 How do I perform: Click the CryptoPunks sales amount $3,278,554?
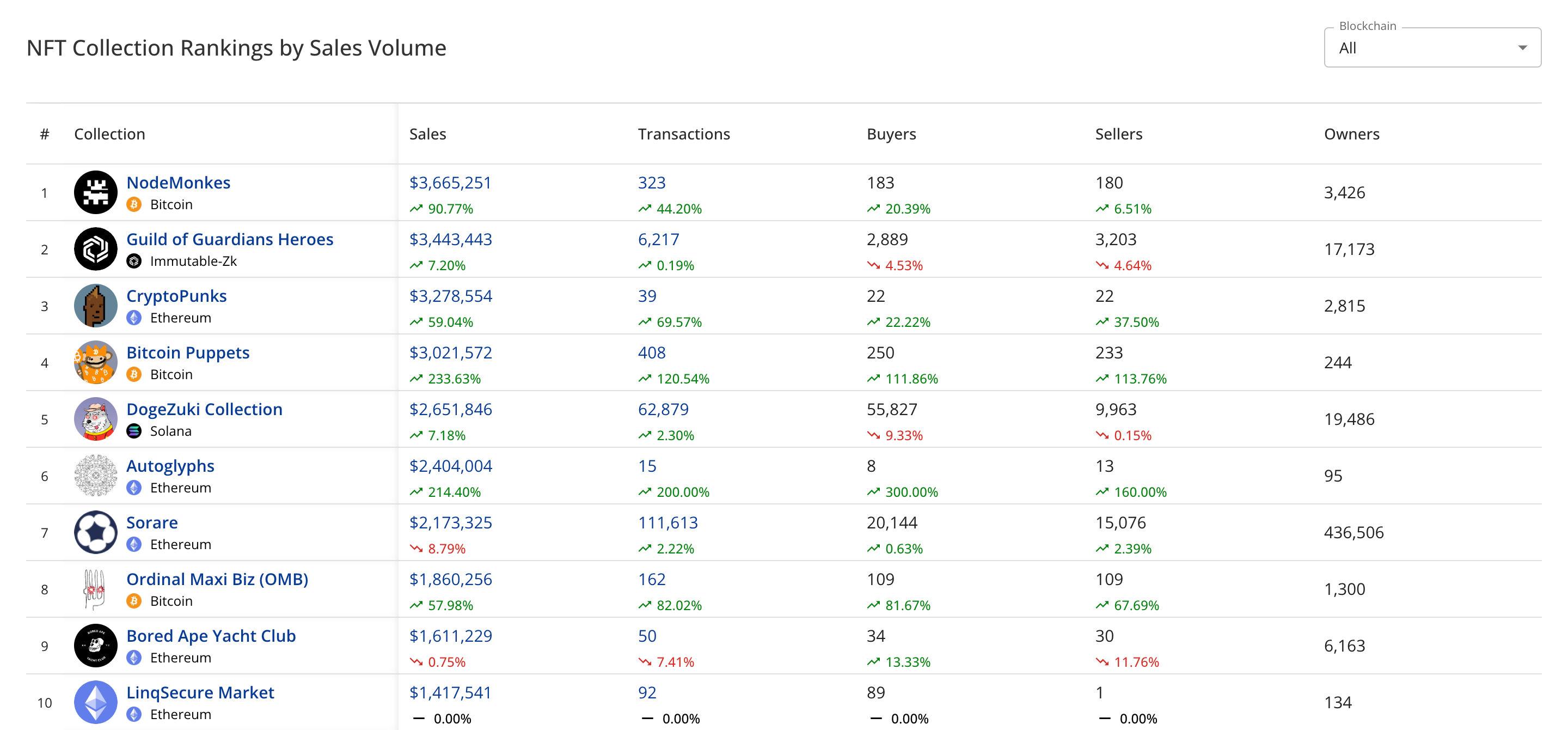(x=450, y=296)
